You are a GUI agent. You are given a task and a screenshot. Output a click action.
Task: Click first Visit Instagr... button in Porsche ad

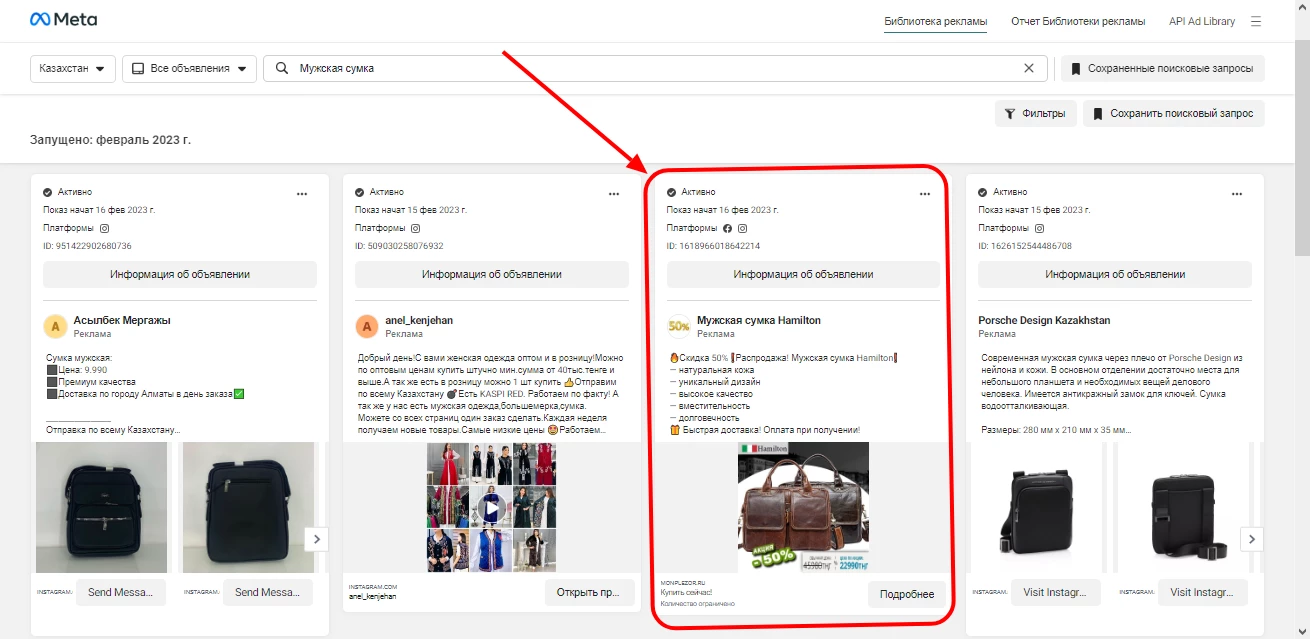point(1056,592)
